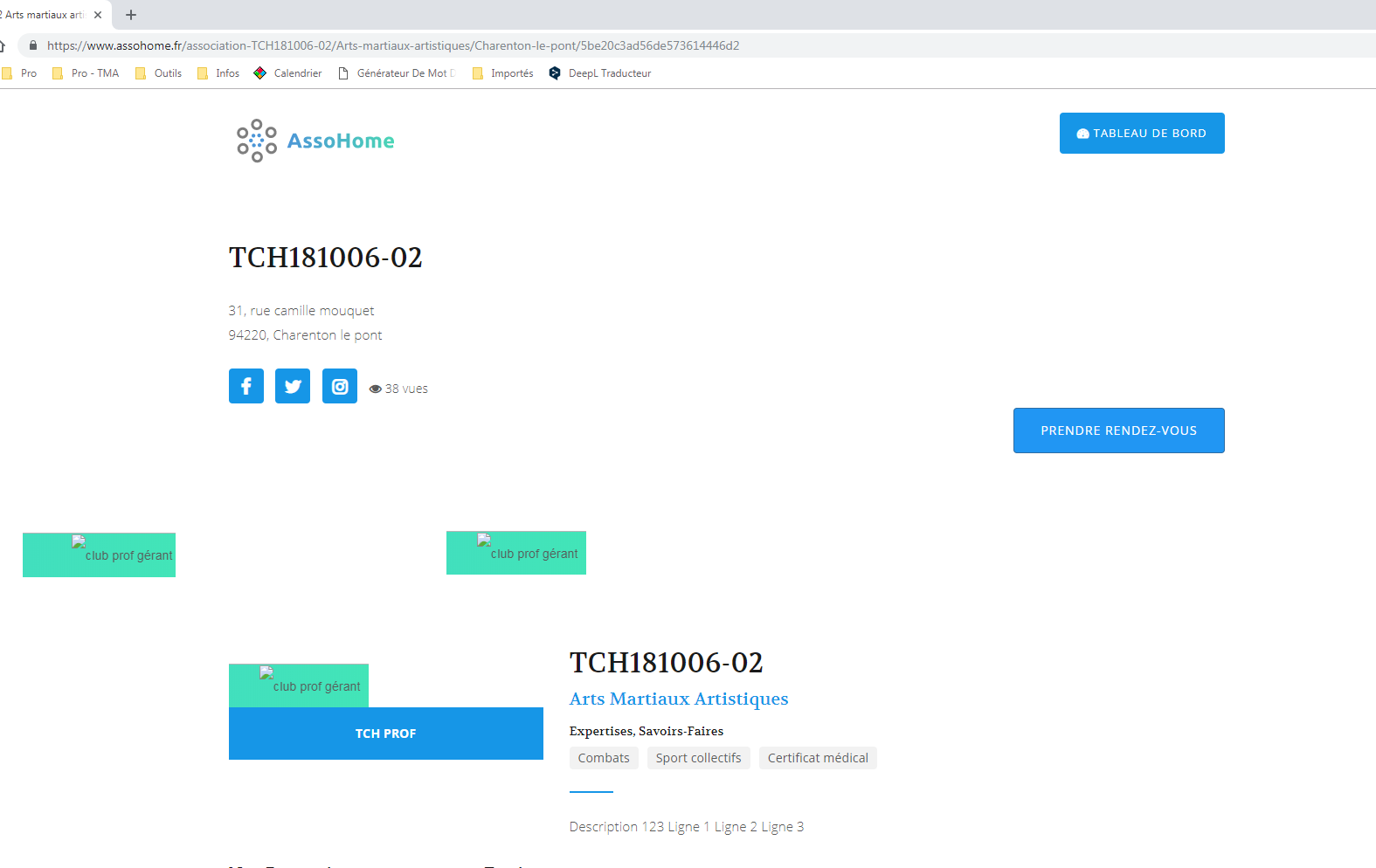Click the Facebook social icon
Screen dimensions: 1376x868
[246, 386]
